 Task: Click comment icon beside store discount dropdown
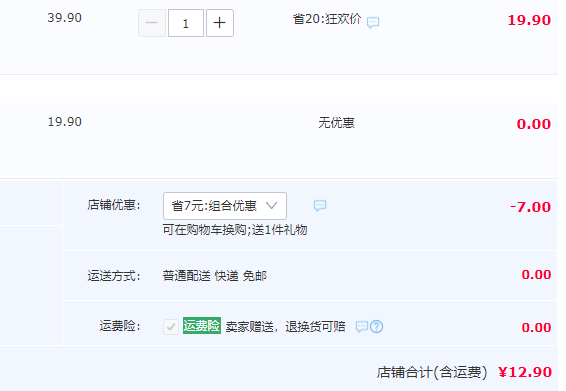(320, 205)
